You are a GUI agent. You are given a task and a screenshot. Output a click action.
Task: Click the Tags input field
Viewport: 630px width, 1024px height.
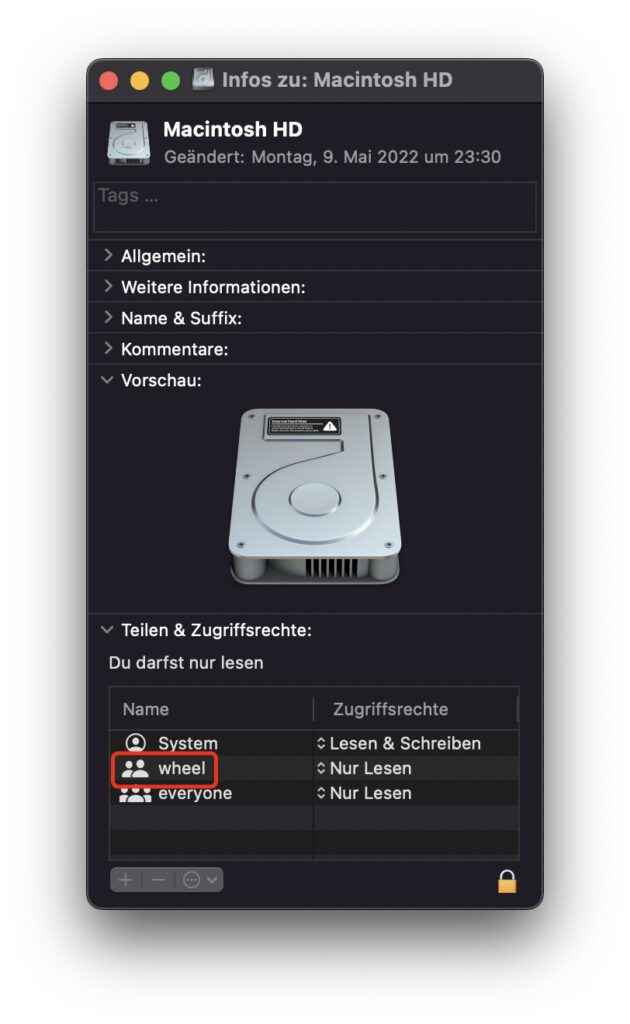(x=300, y=207)
